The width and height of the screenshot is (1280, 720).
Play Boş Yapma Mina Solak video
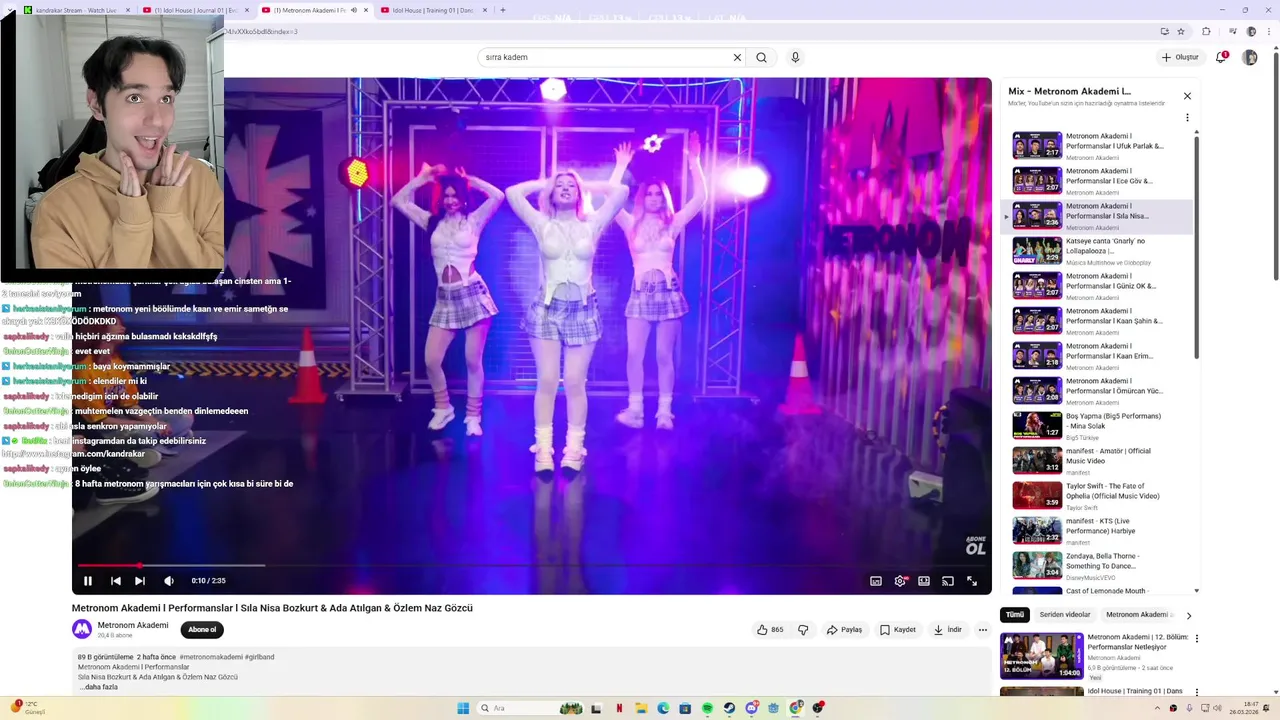pyautogui.click(x=1098, y=426)
